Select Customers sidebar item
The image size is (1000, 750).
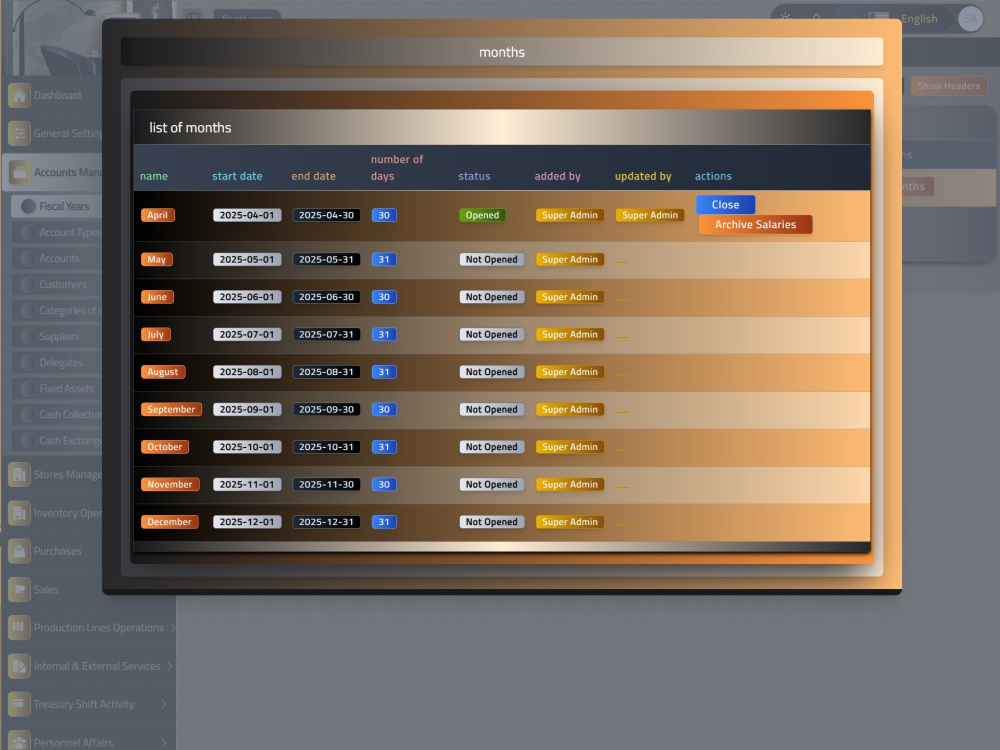(x=57, y=284)
